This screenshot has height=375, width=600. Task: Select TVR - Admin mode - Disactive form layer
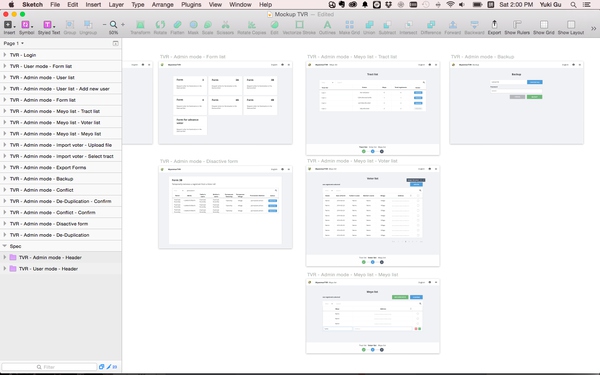(x=61, y=223)
